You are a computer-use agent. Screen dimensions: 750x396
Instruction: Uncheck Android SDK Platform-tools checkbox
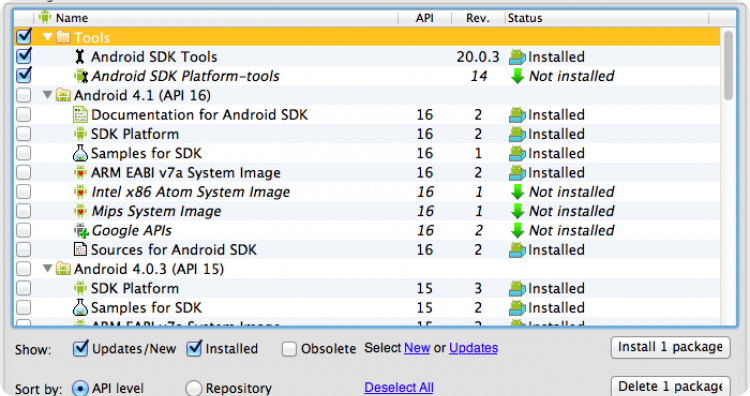click(23, 75)
